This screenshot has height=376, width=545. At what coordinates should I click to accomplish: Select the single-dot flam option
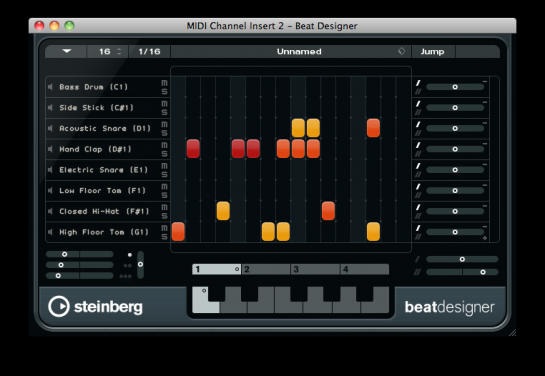pos(130,255)
